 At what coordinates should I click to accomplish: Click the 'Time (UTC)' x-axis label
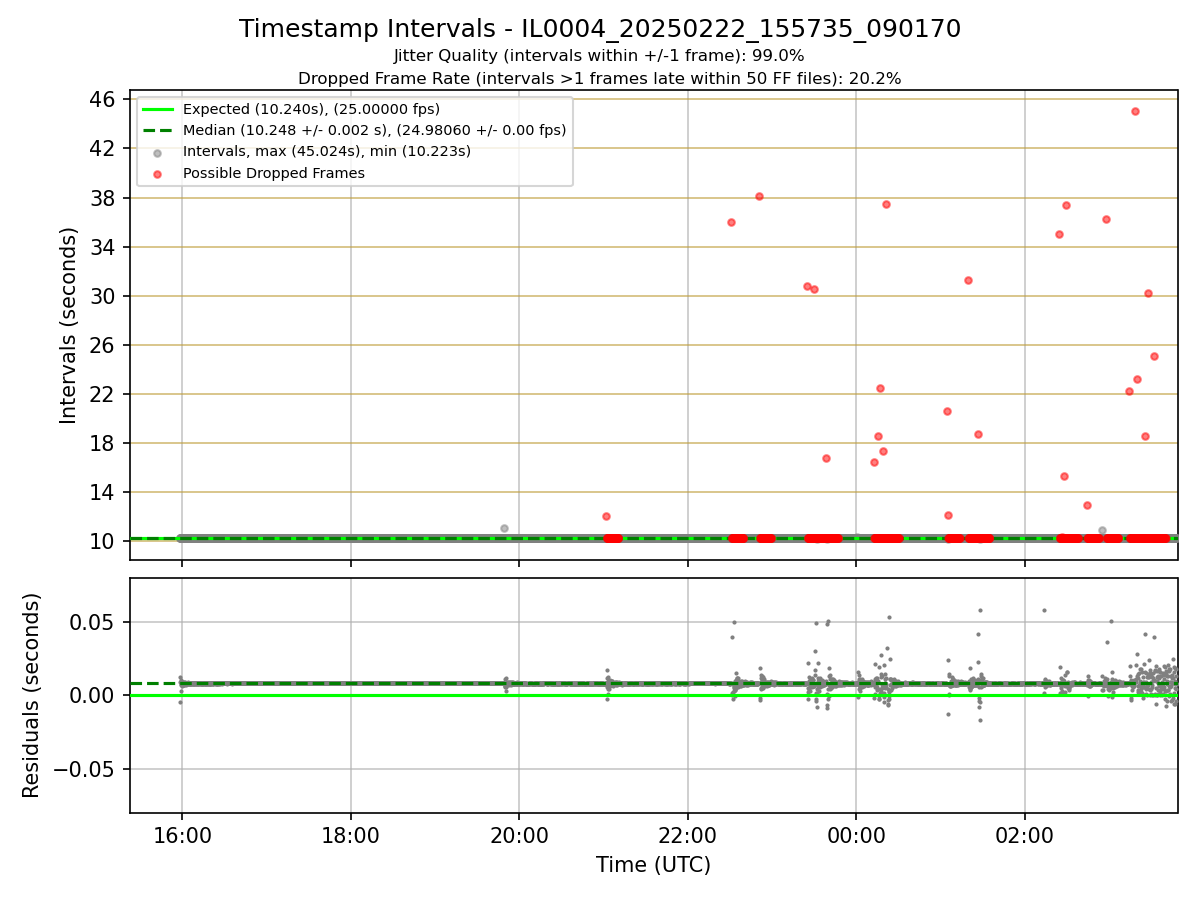[x=653, y=865]
